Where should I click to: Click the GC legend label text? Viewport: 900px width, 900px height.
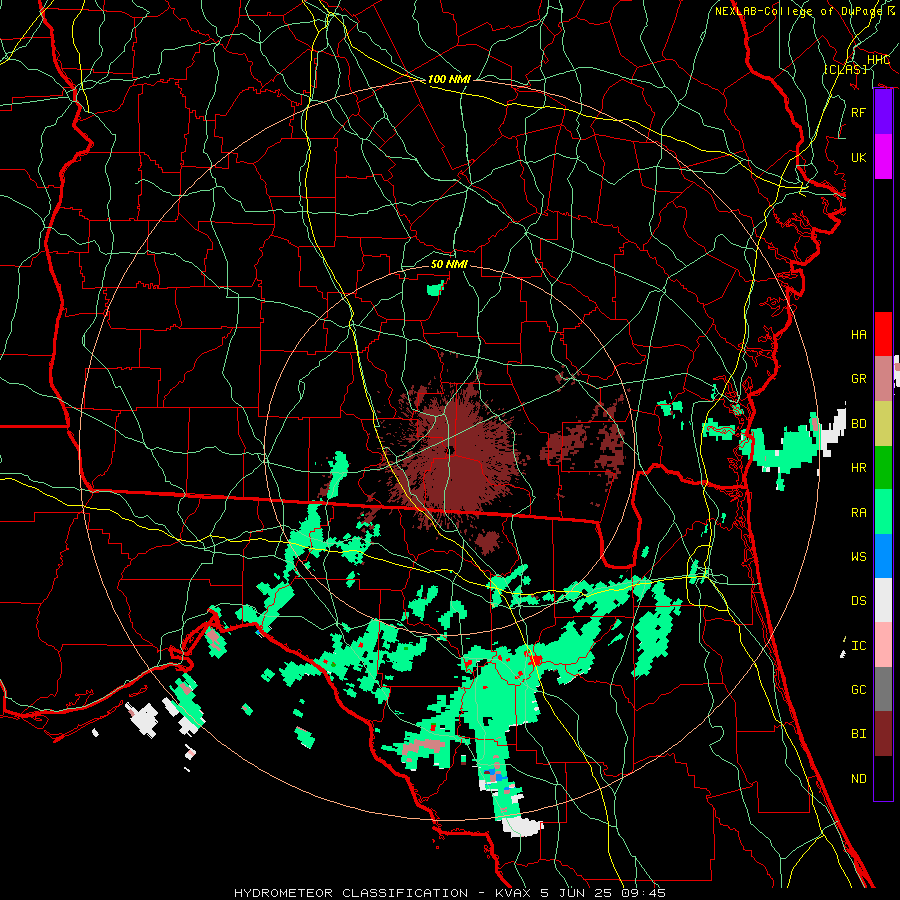coord(859,689)
